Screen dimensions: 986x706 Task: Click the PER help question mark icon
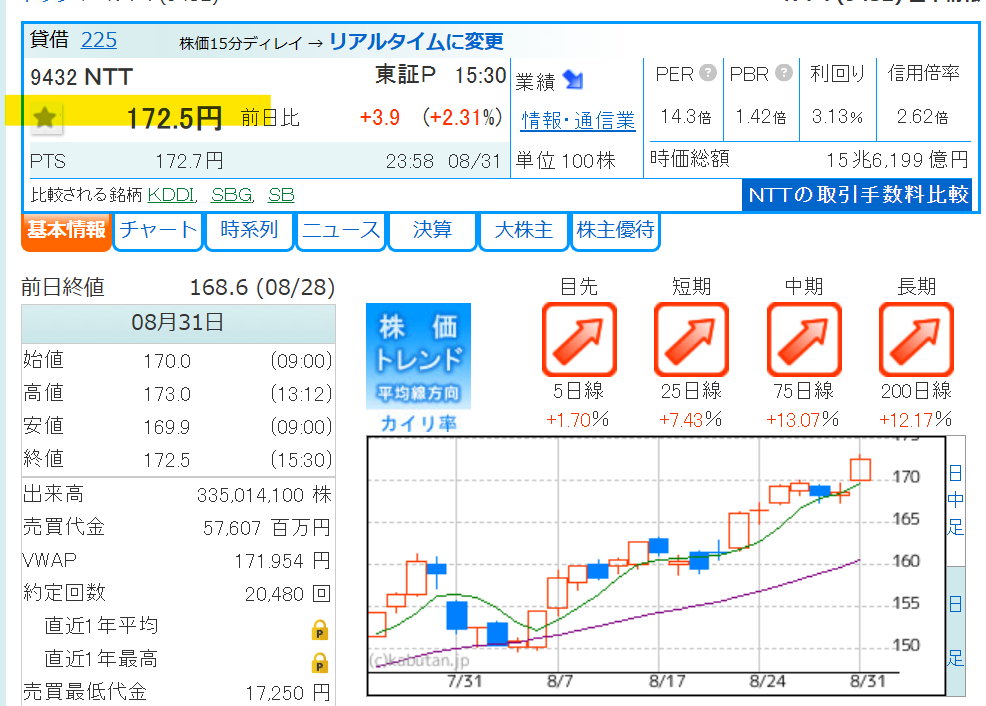(708, 74)
